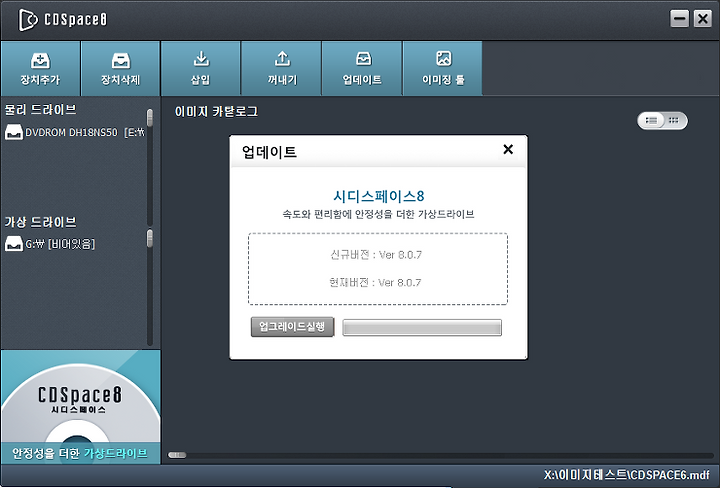Click the 현재버전 : Ver 8.0.7 text
Image resolution: width=720 pixels, height=488 pixels.
pos(375,282)
